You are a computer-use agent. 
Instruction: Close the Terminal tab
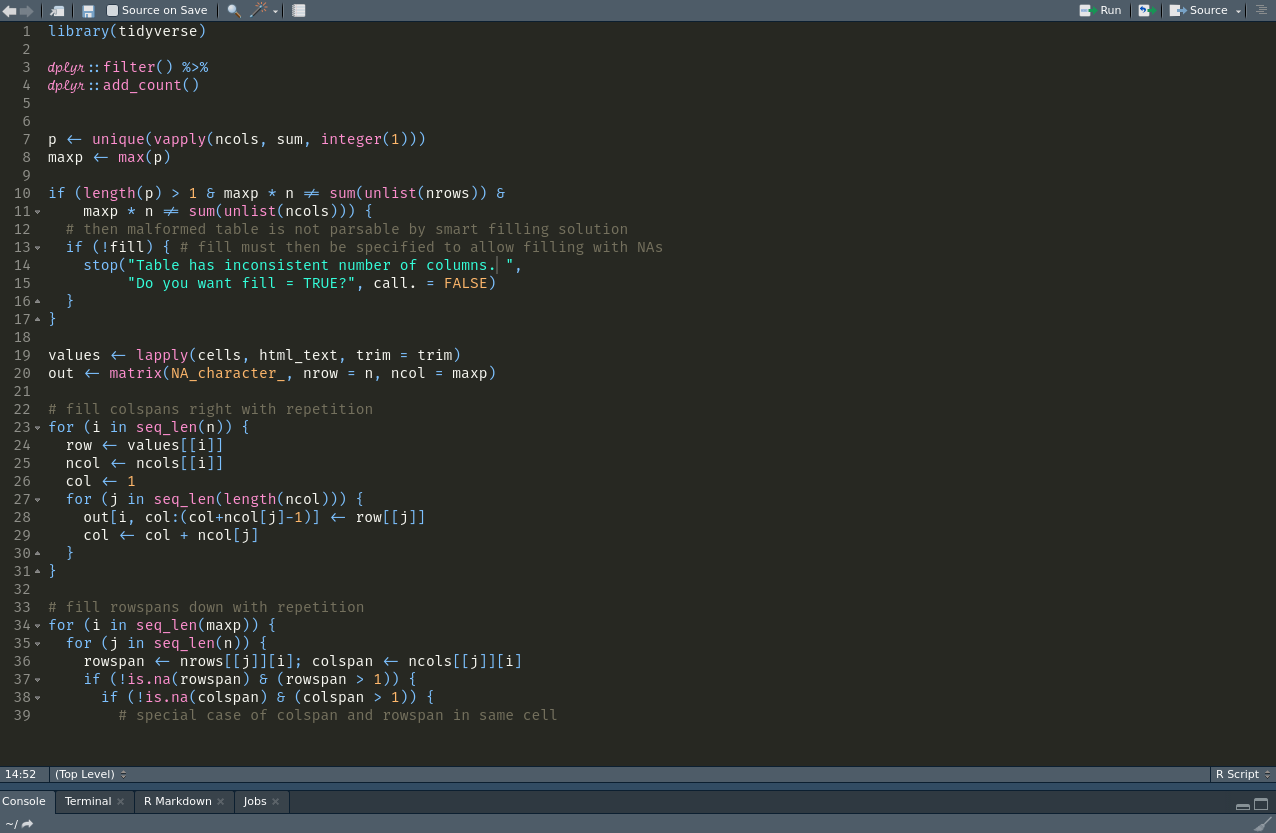121,802
